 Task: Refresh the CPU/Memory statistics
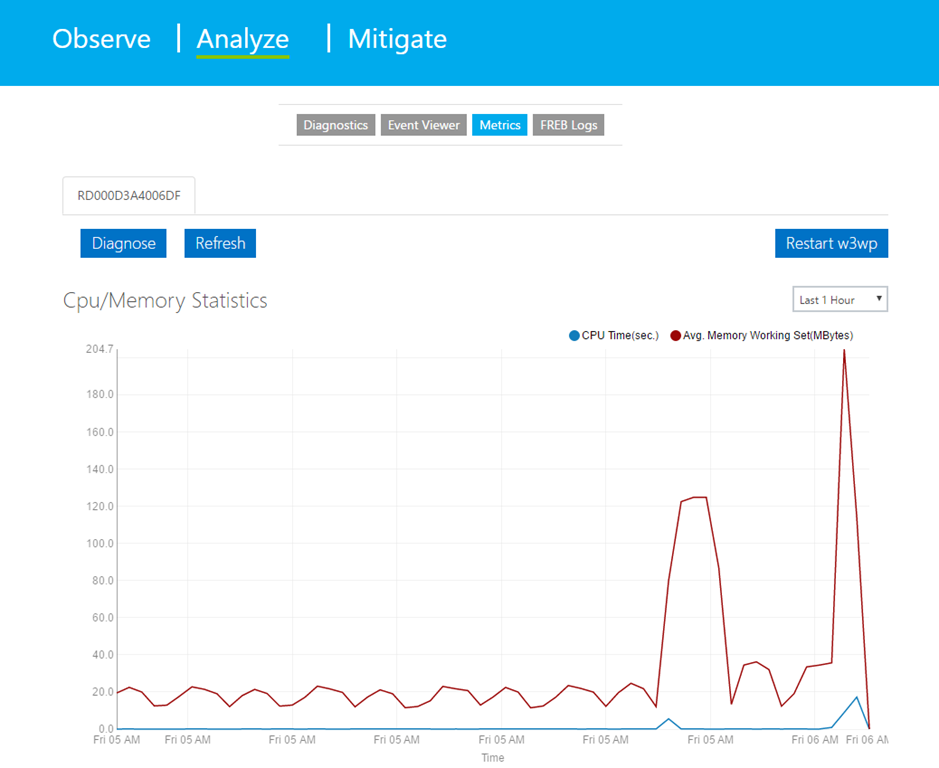(x=220, y=243)
